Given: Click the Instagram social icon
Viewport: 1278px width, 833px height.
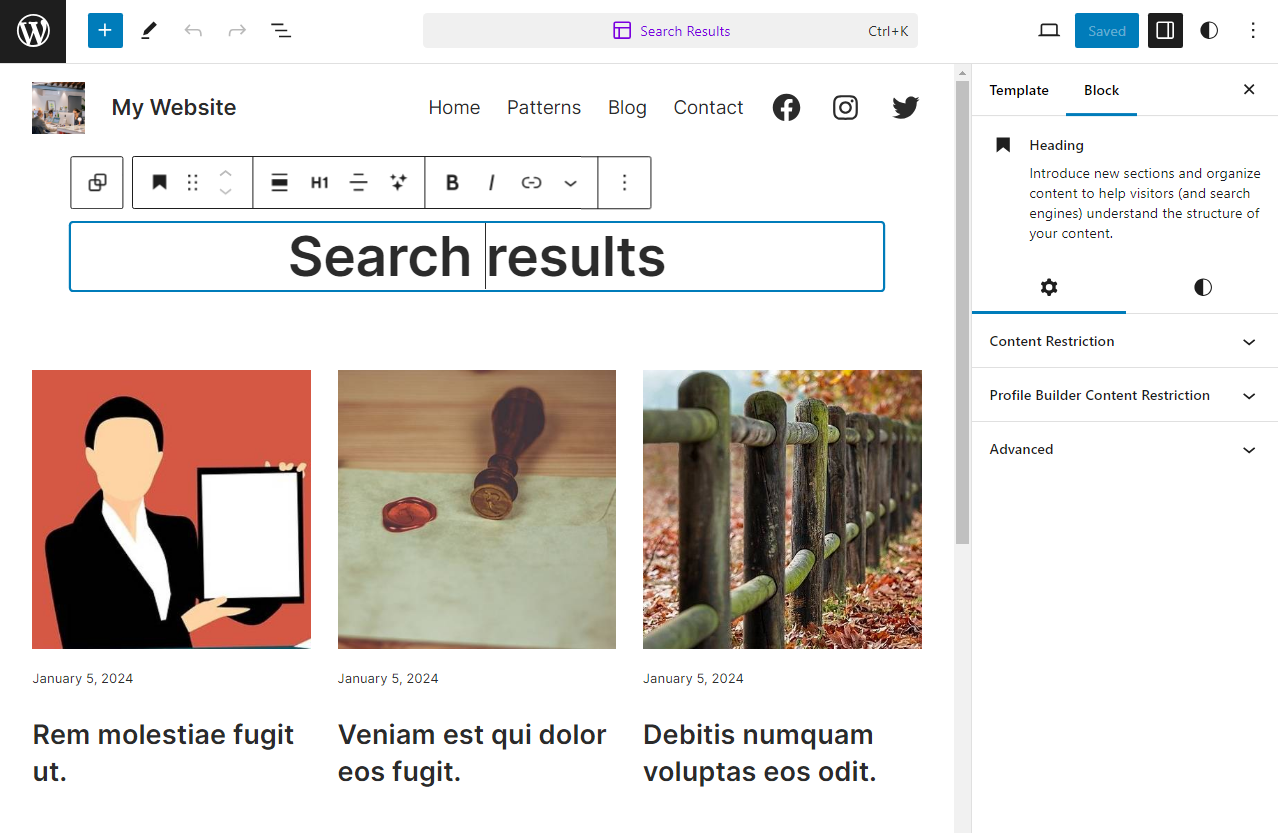Looking at the screenshot, I should pyautogui.click(x=846, y=108).
